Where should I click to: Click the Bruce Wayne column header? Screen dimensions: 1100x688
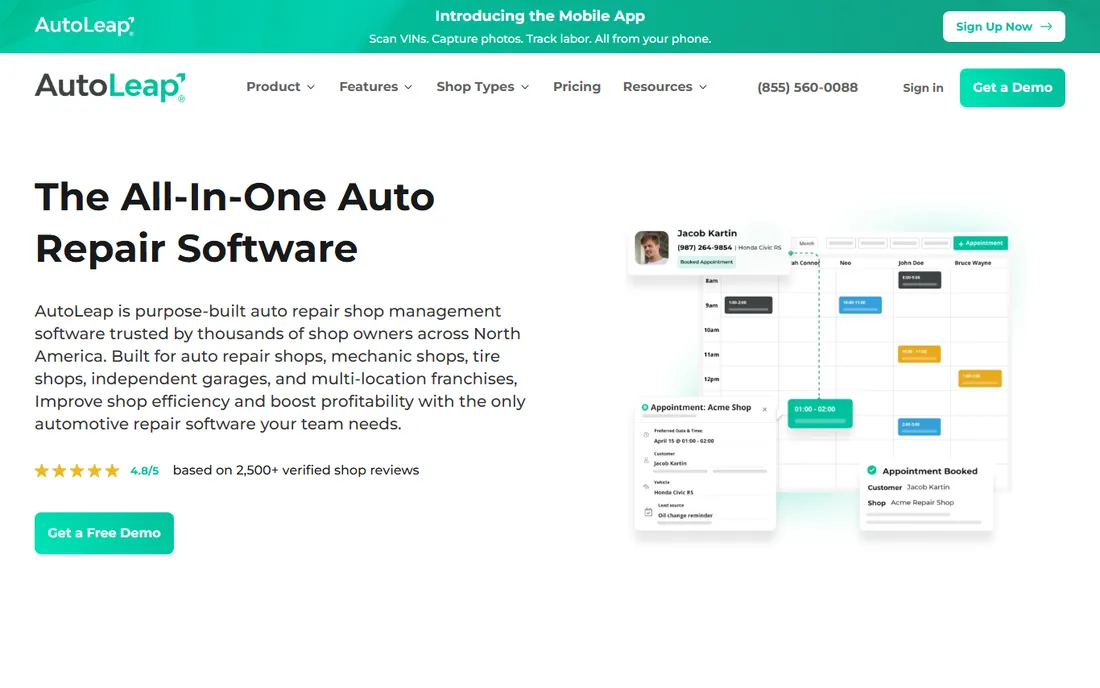(x=973, y=263)
